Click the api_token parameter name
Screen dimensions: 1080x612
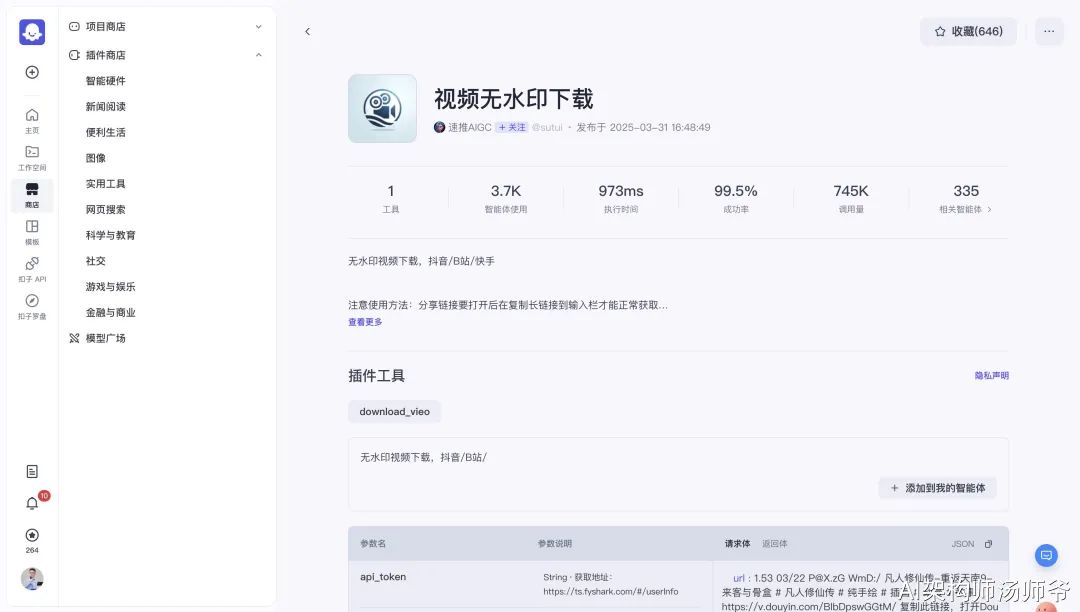click(383, 577)
